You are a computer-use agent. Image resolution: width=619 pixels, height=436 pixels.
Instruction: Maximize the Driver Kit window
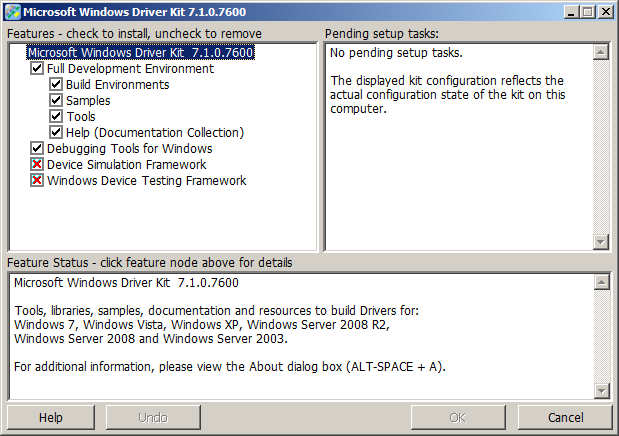587,12
